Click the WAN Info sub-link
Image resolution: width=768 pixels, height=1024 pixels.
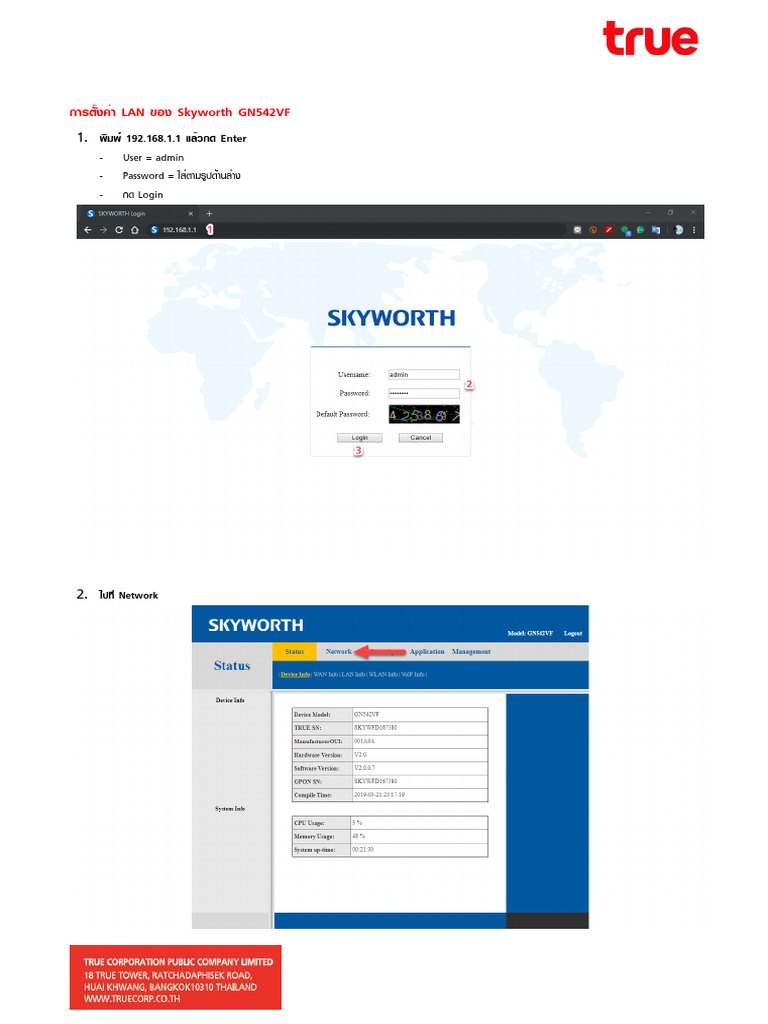(325, 675)
